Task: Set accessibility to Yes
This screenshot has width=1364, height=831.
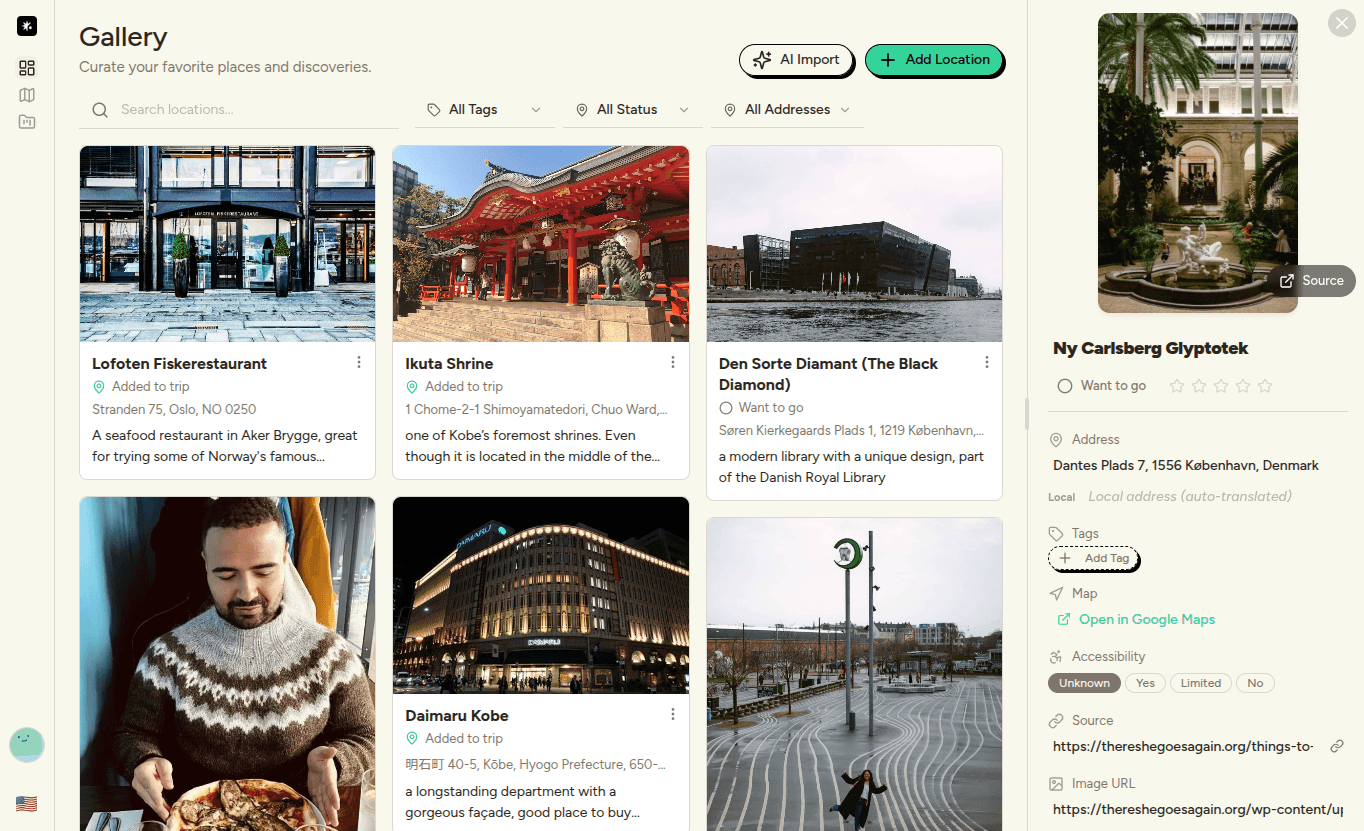Action: point(1145,684)
